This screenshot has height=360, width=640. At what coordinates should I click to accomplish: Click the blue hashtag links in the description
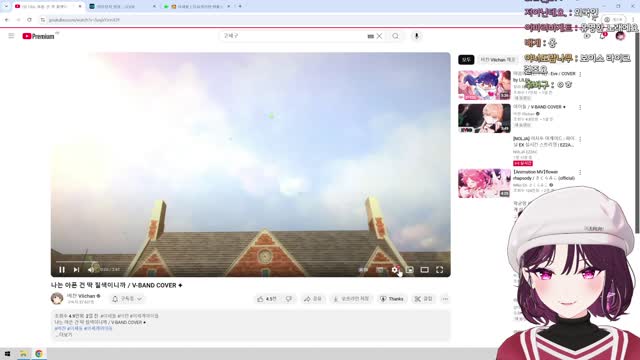tap(83, 328)
